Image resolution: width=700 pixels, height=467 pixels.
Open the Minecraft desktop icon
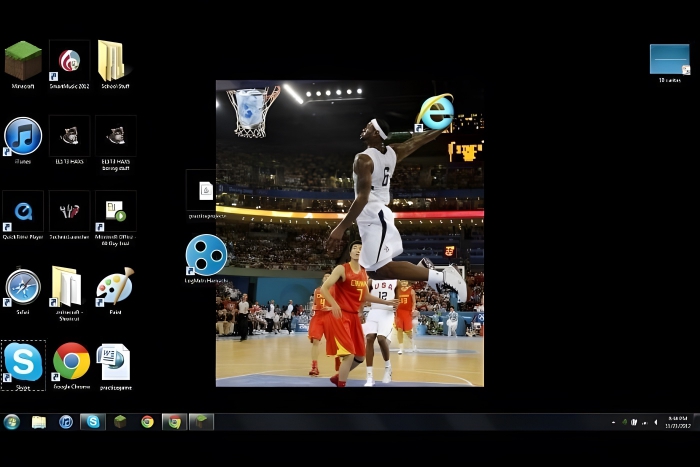23,61
